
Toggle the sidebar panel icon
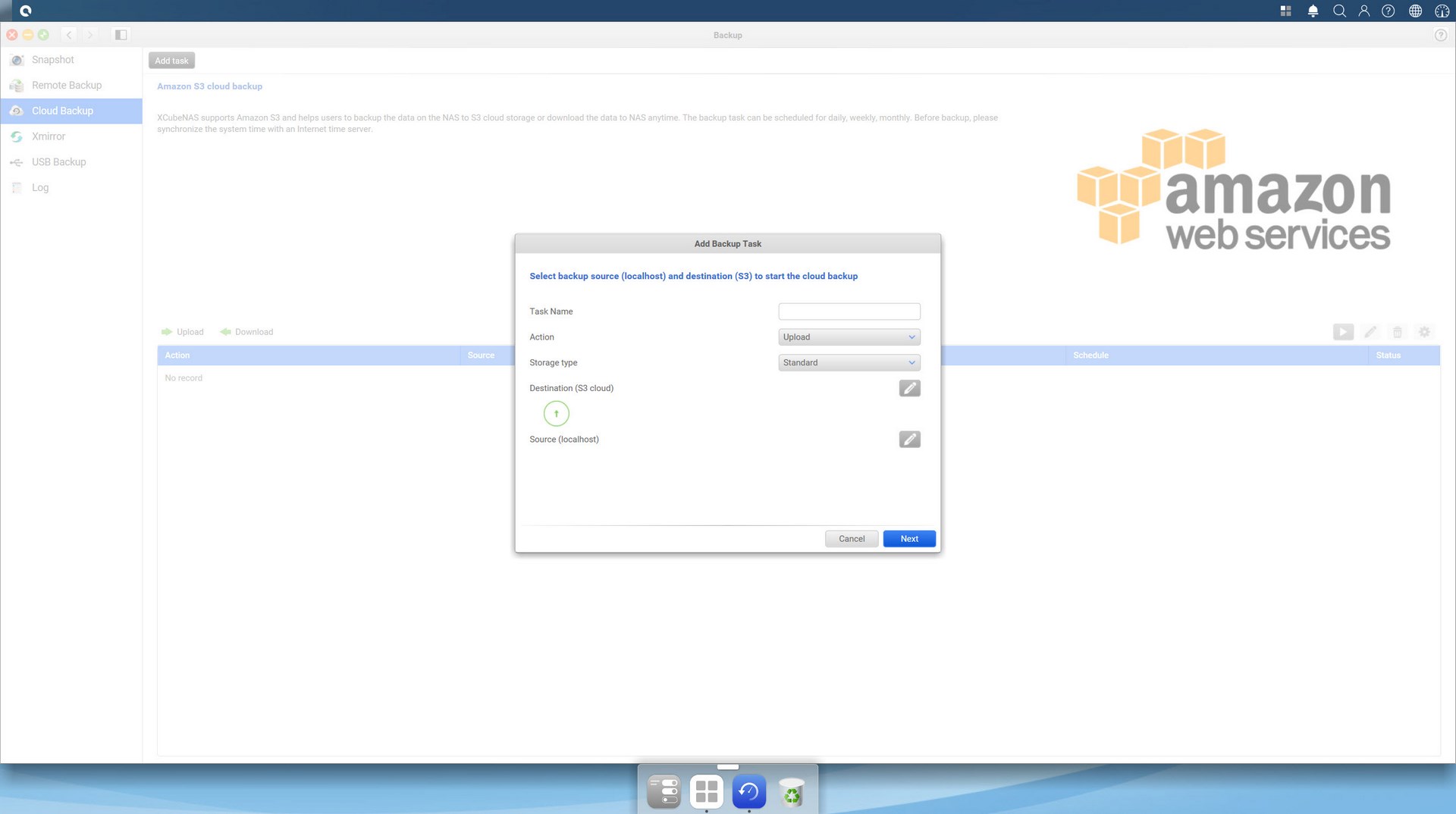tap(121, 35)
